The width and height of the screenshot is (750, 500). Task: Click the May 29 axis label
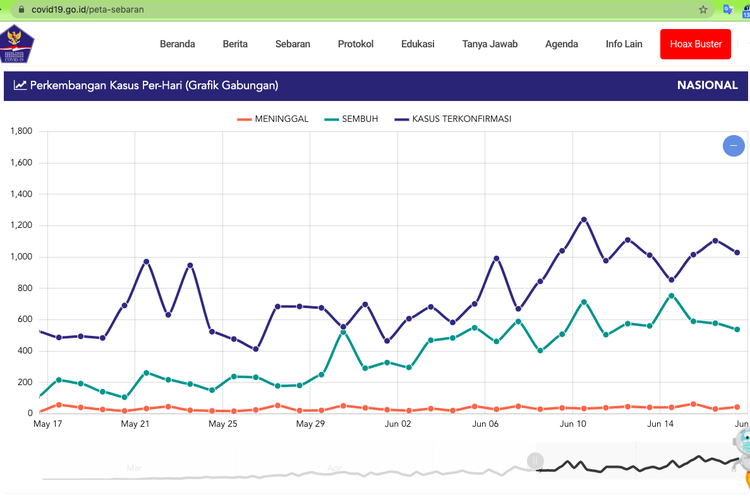(x=310, y=424)
